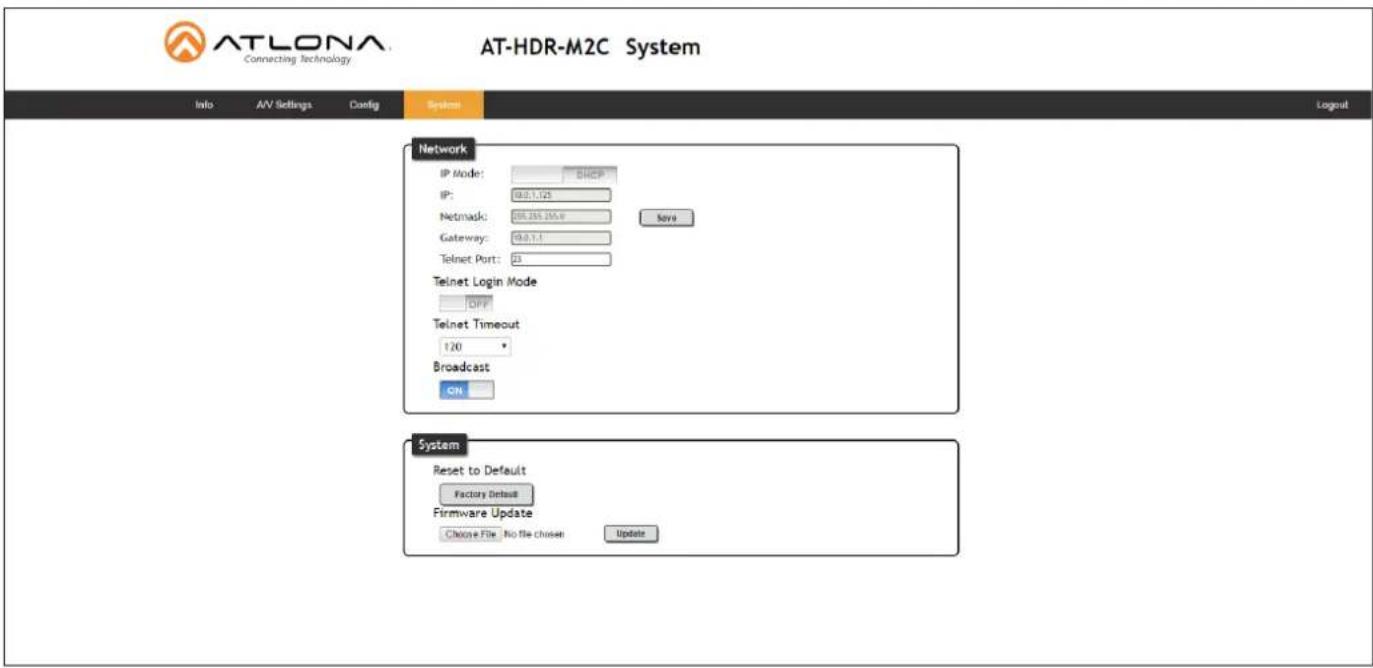
Task: Click the Logout link
Action: pos(1332,105)
